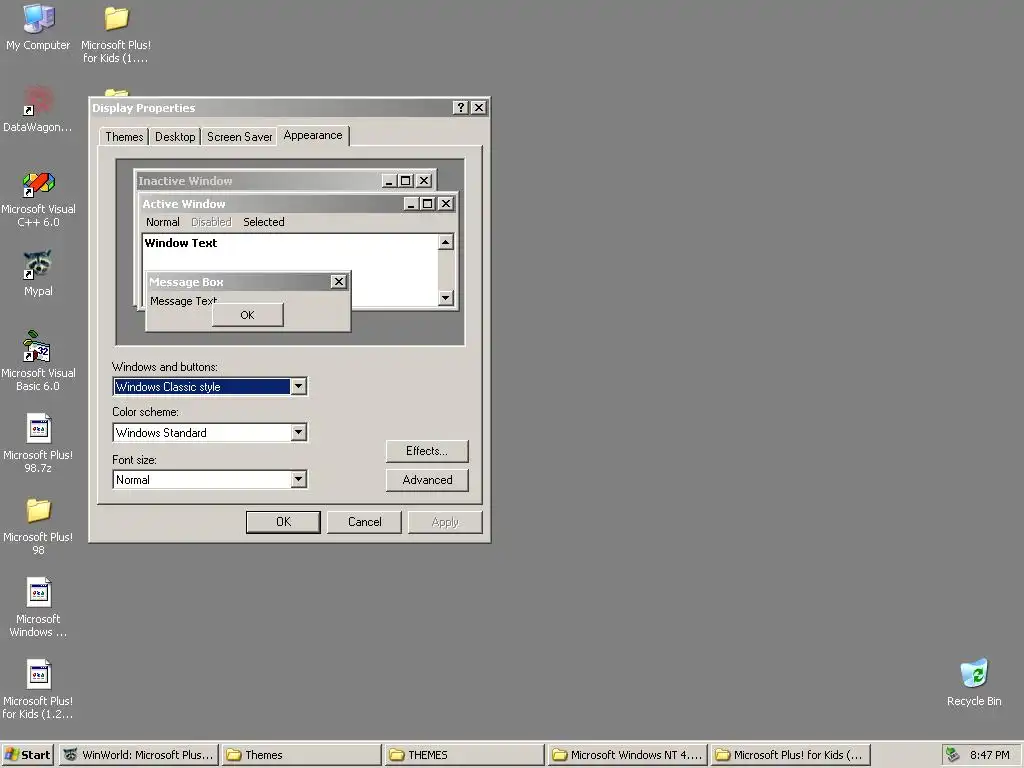
Task: Click Selected menu item in preview
Action: point(264,222)
